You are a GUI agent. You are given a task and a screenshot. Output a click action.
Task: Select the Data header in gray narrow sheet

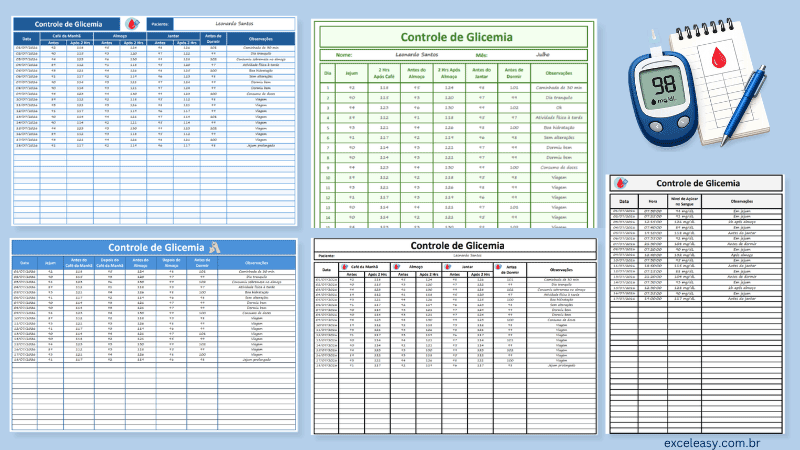tap(623, 201)
